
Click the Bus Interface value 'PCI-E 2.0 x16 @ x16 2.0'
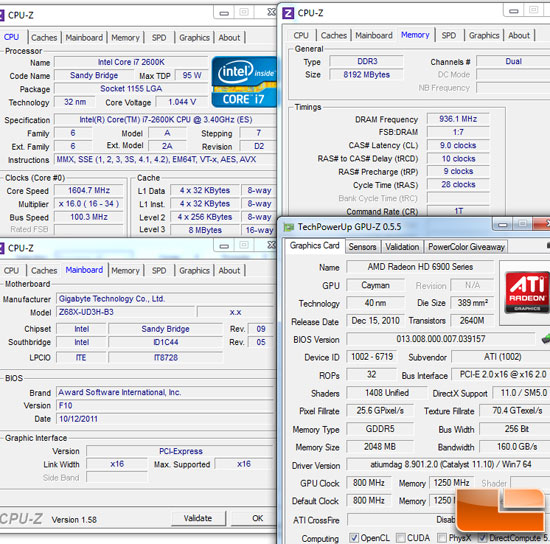(x=501, y=375)
